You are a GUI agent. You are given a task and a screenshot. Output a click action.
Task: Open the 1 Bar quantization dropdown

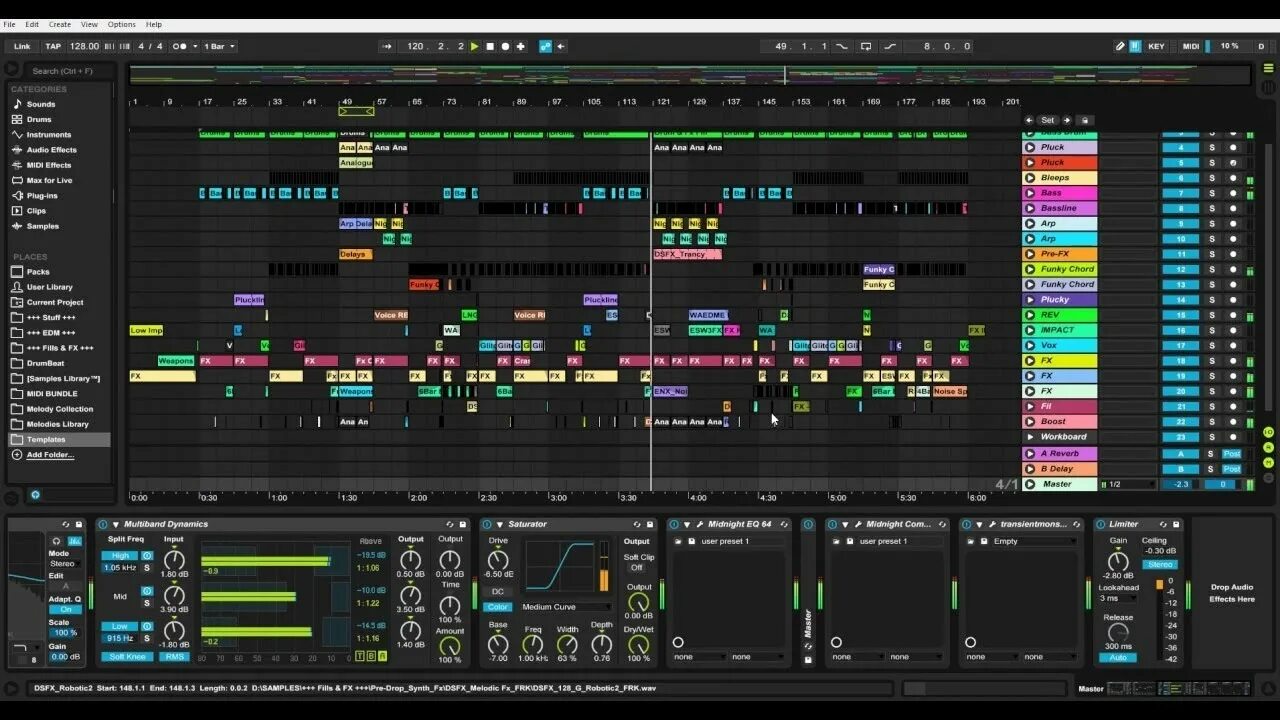click(x=219, y=46)
